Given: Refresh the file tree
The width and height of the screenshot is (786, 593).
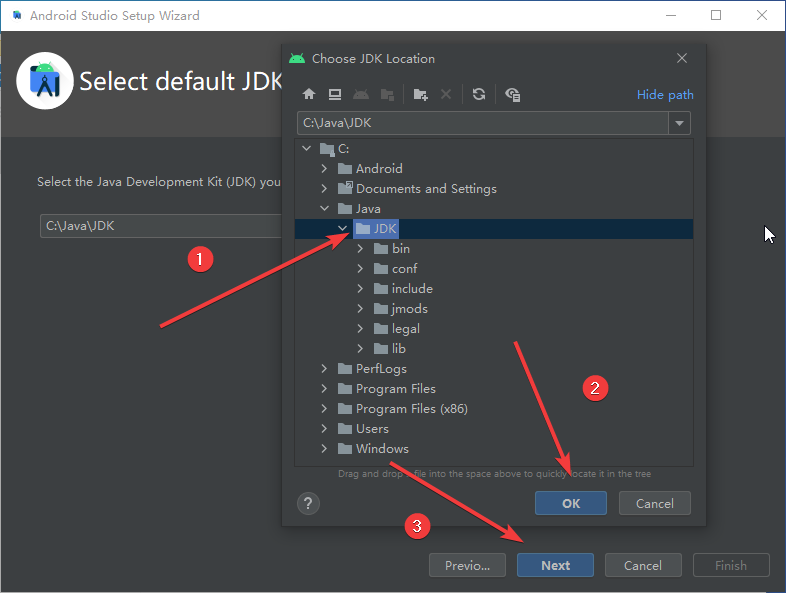Looking at the screenshot, I should click(x=479, y=94).
